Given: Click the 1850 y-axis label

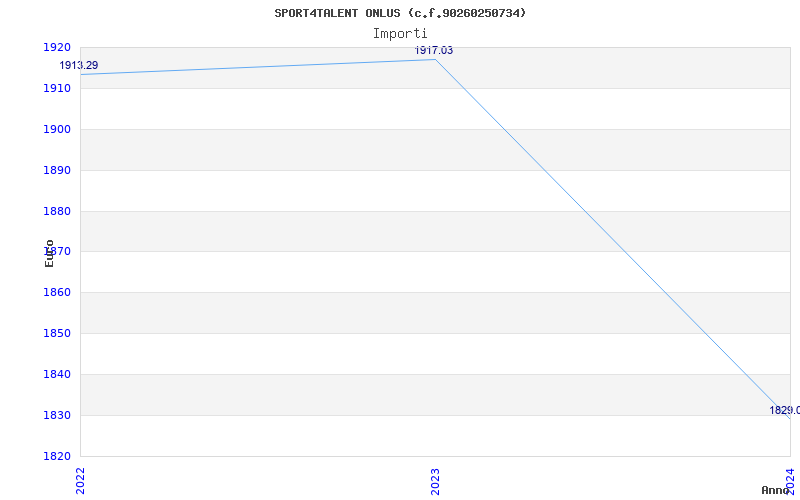Looking at the screenshot, I should [x=57, y=333].
